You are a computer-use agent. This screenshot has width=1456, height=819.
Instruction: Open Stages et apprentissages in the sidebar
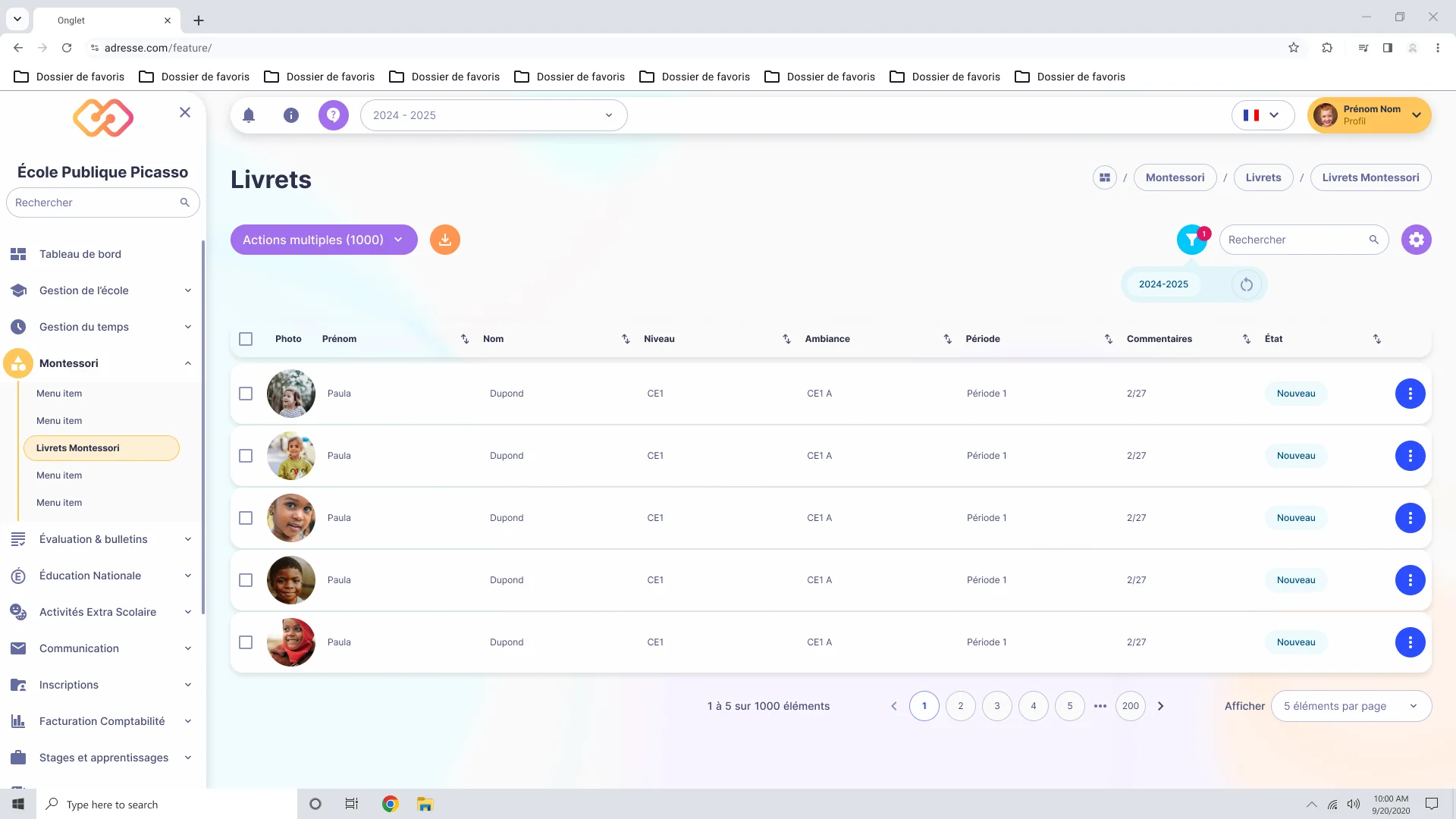click(x=102, y=758)
